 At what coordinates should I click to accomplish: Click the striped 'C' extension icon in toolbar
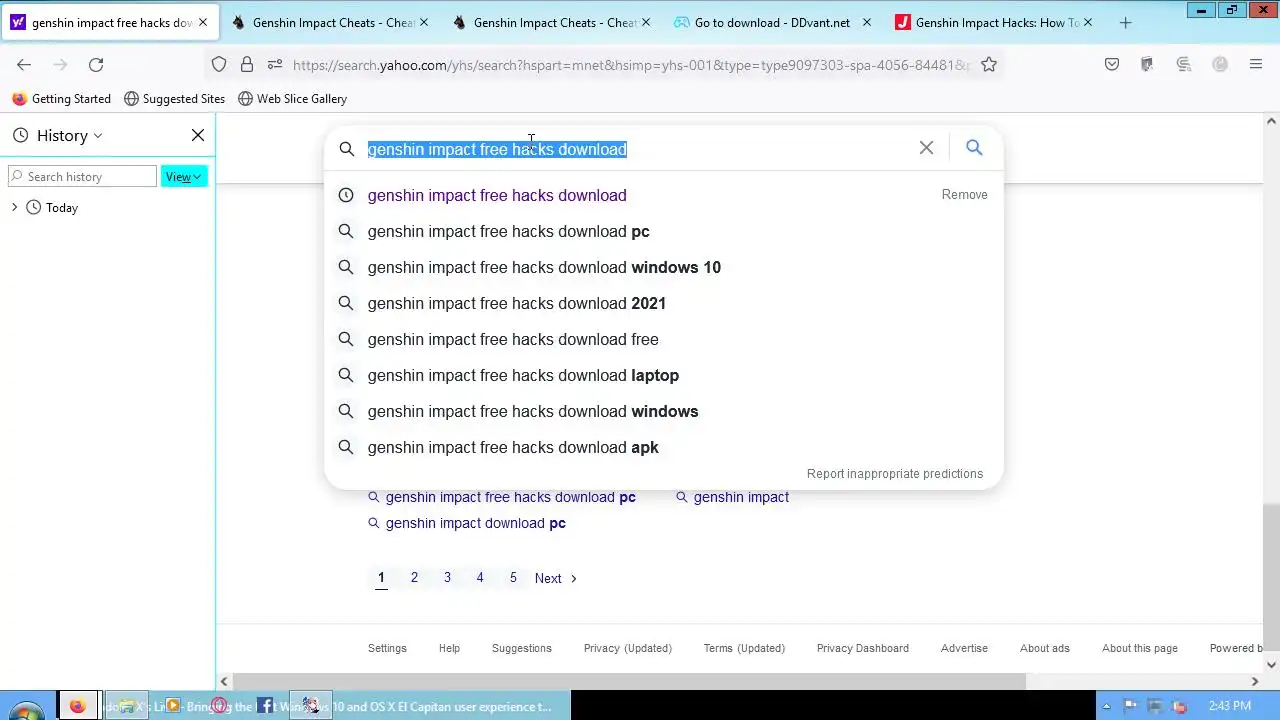pyautogui.click(x=1184, y=64)
